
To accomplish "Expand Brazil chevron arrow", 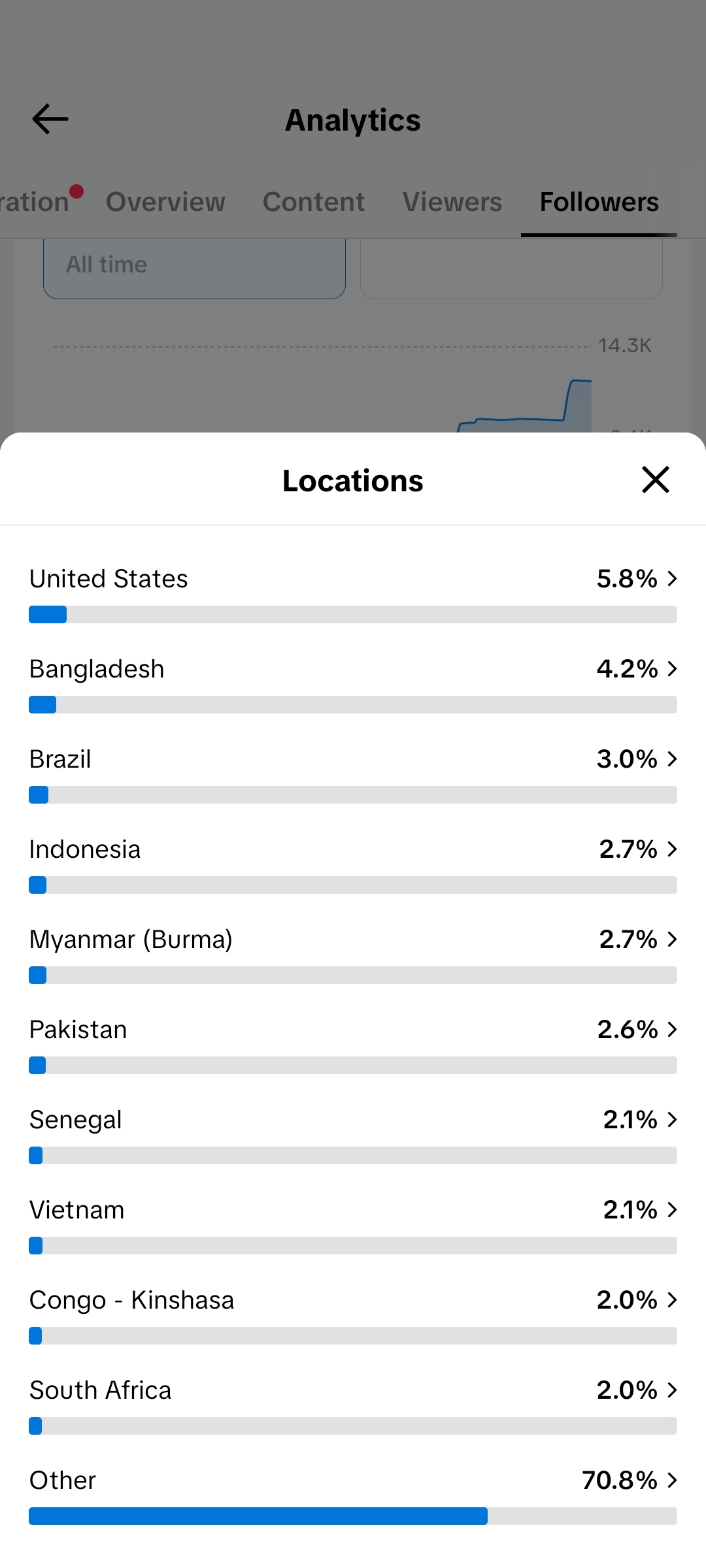I will 672,759.
